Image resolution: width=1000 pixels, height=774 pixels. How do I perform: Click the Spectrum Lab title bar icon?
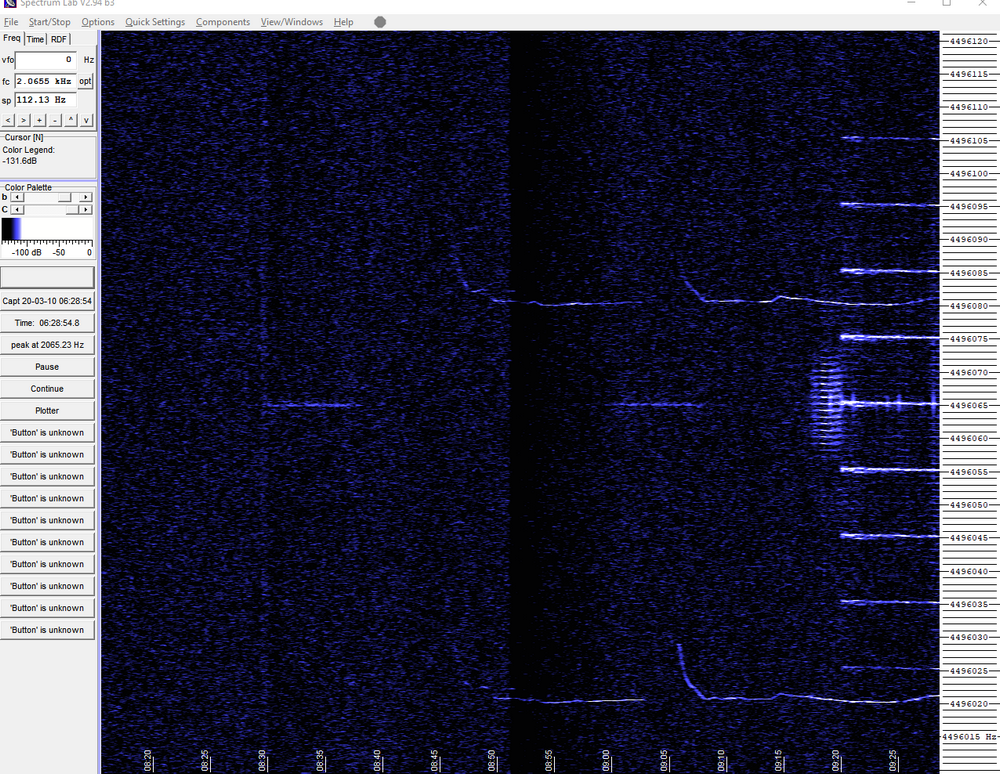point(9,3)
